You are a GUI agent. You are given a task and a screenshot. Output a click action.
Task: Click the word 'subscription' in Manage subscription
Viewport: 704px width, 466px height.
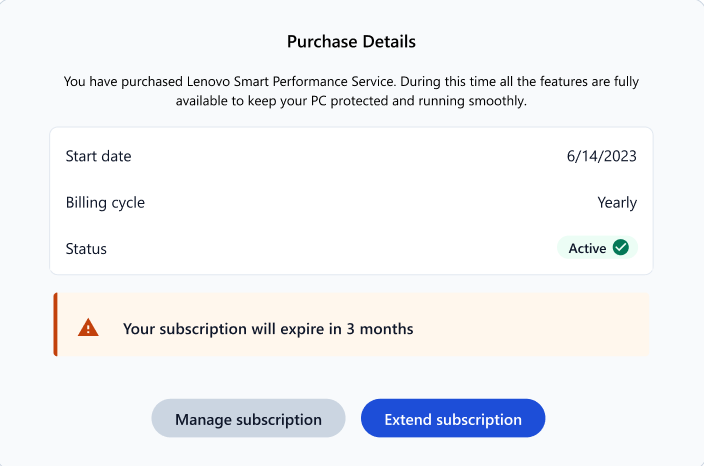[279, 420]
